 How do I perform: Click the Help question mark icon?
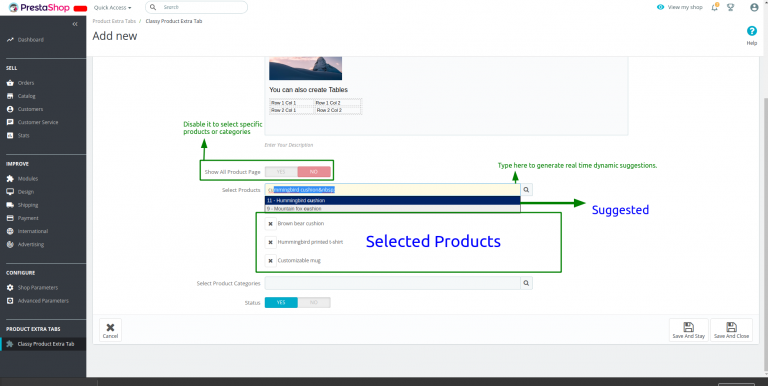(x=751, y=31)
